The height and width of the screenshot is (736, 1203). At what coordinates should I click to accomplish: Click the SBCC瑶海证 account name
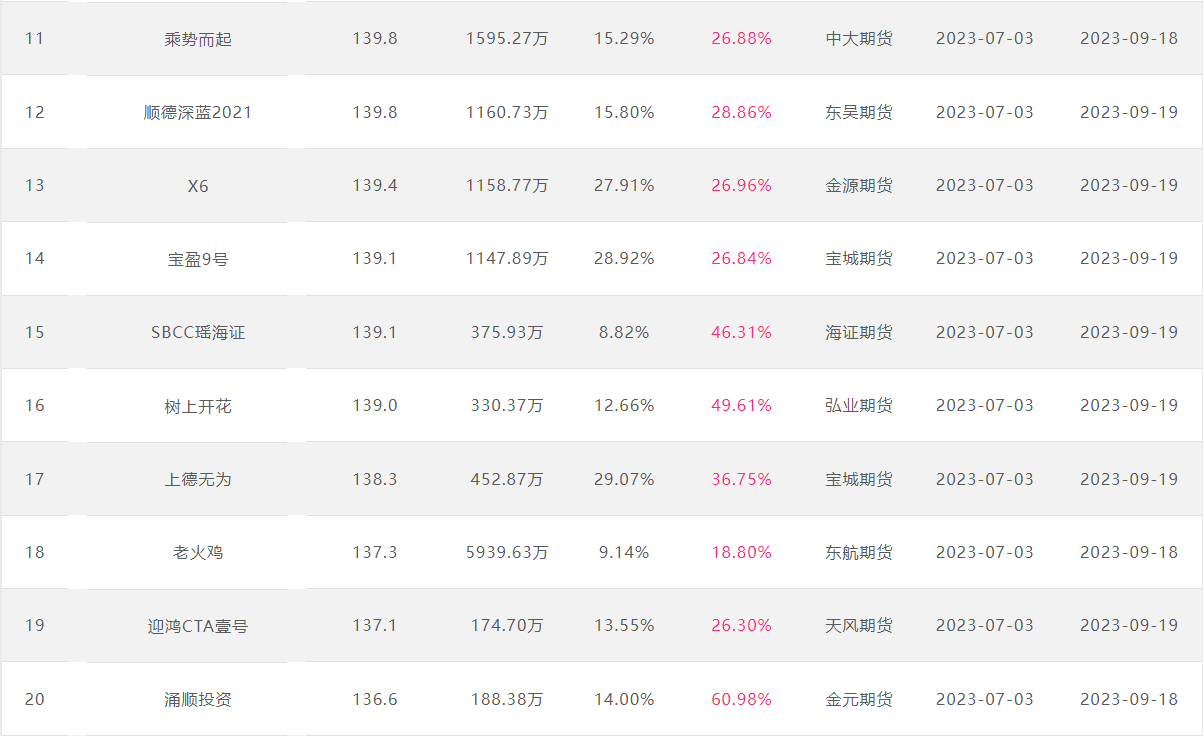pyautogui.click(x=198, y=332)
